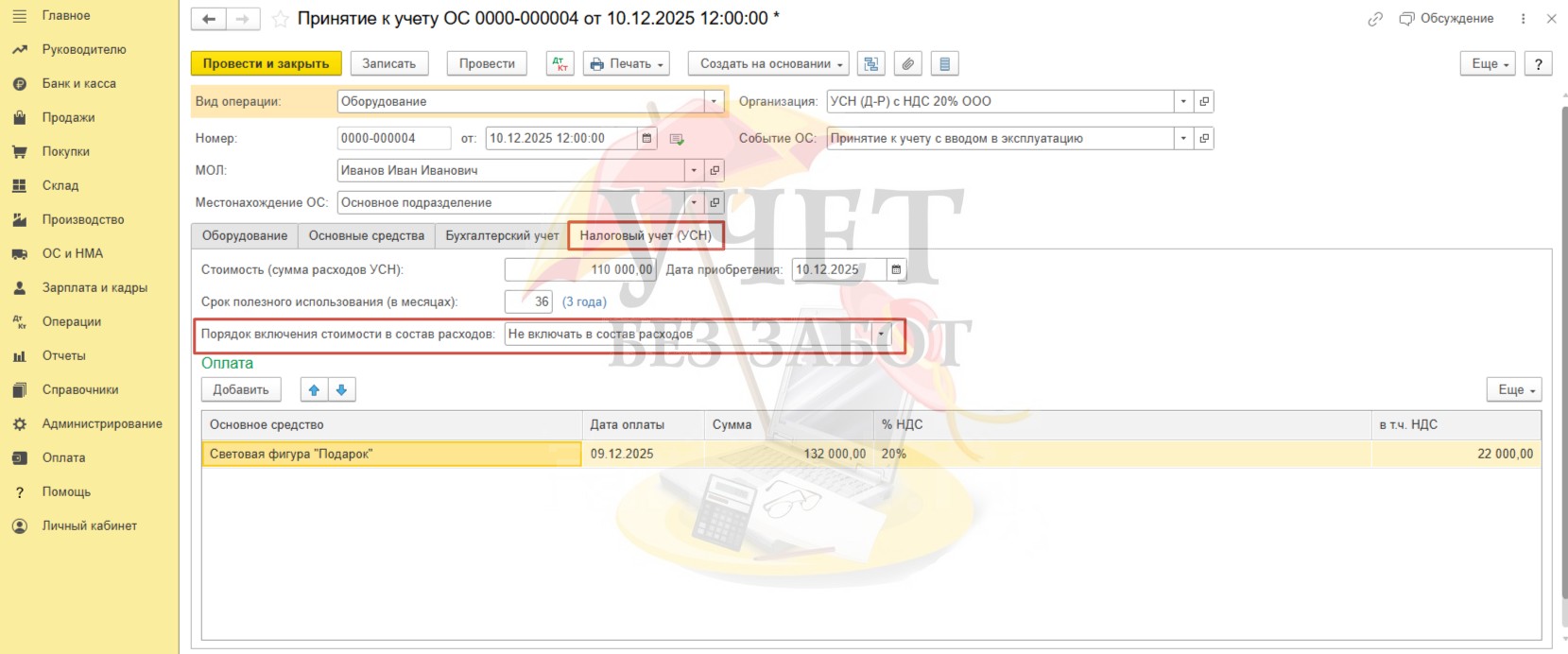
Task: Open calendar for Дата приобретения
Action: click(896, 269)
